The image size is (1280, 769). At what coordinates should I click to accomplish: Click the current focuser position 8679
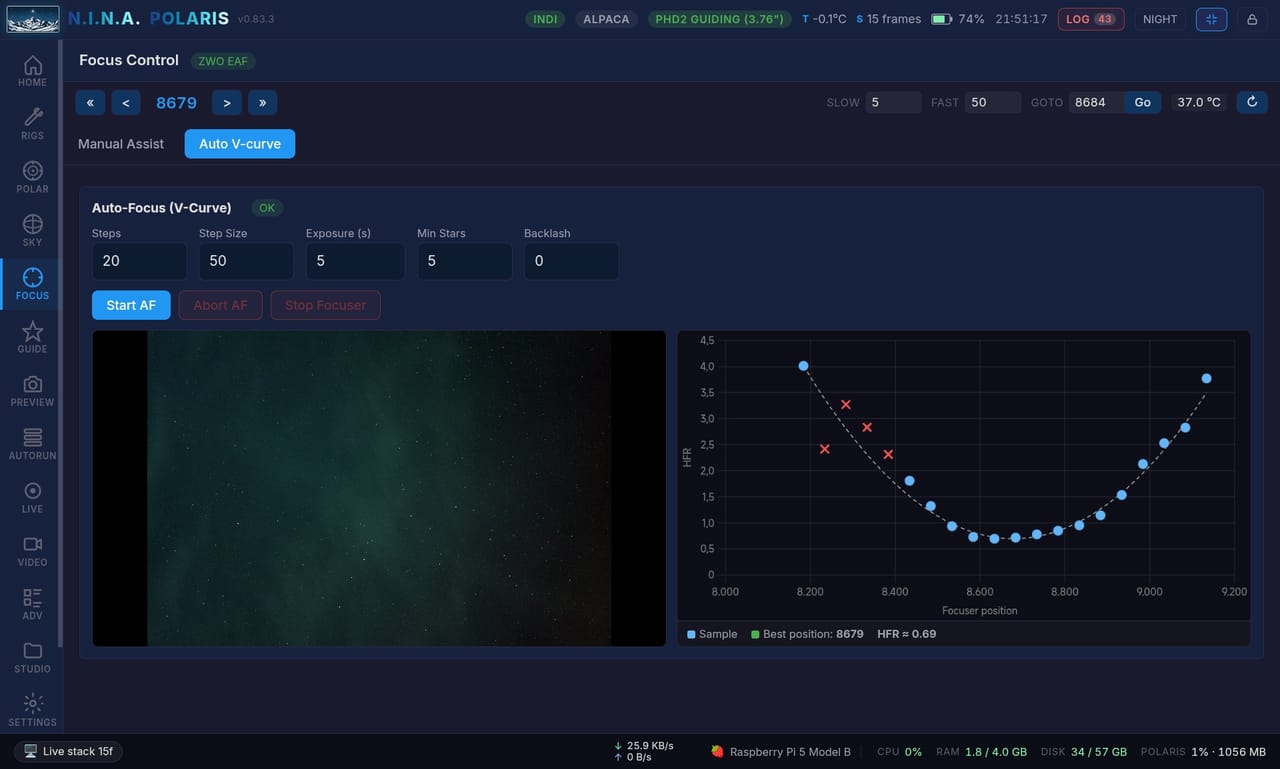176,102
